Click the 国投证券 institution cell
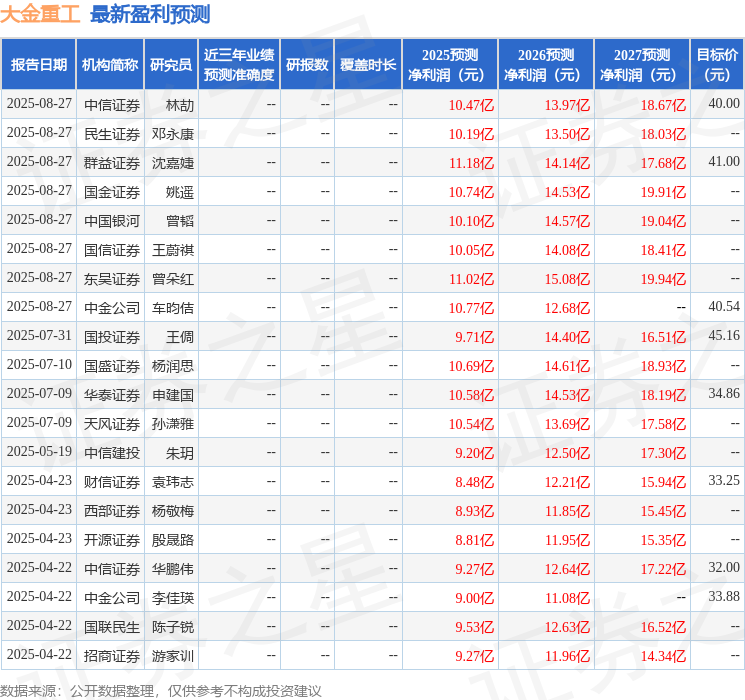Image resolution: width=745 pixels, height=700 pixels. pyautogui.click(x=112, y=337)
